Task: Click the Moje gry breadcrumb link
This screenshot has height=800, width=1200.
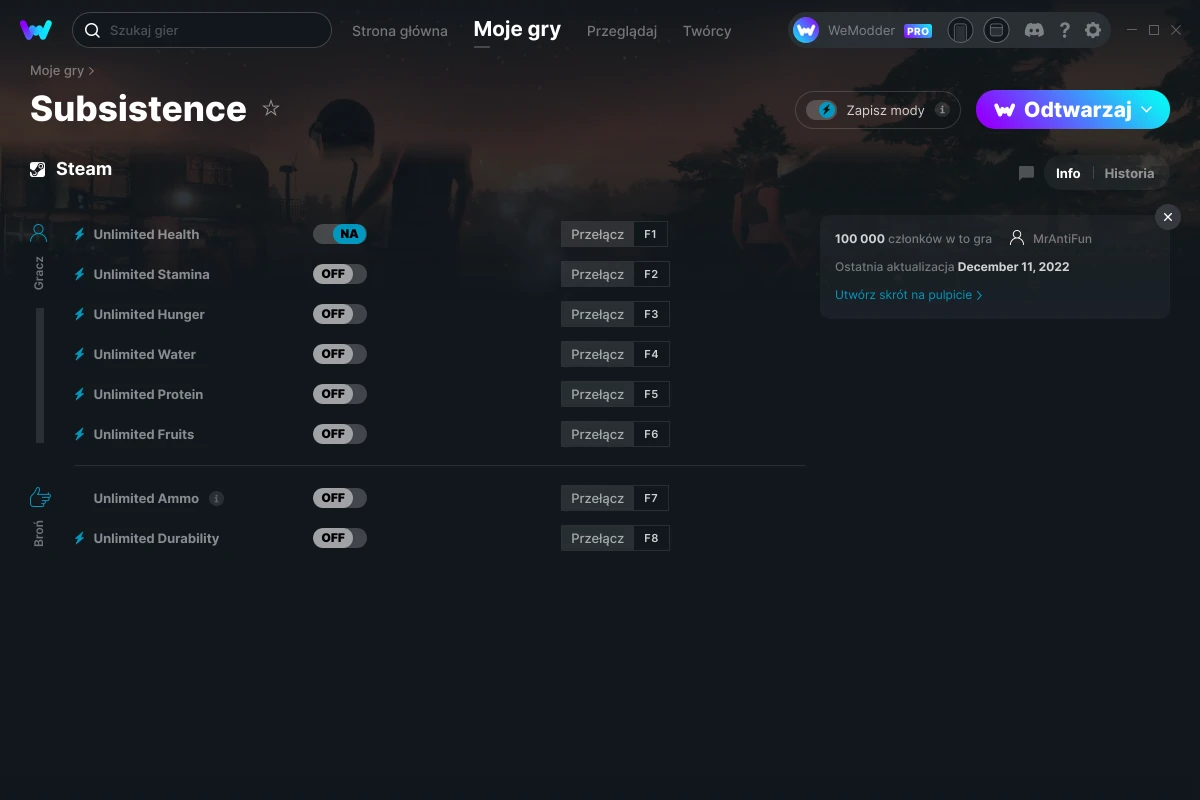Action: pos(57,71)
